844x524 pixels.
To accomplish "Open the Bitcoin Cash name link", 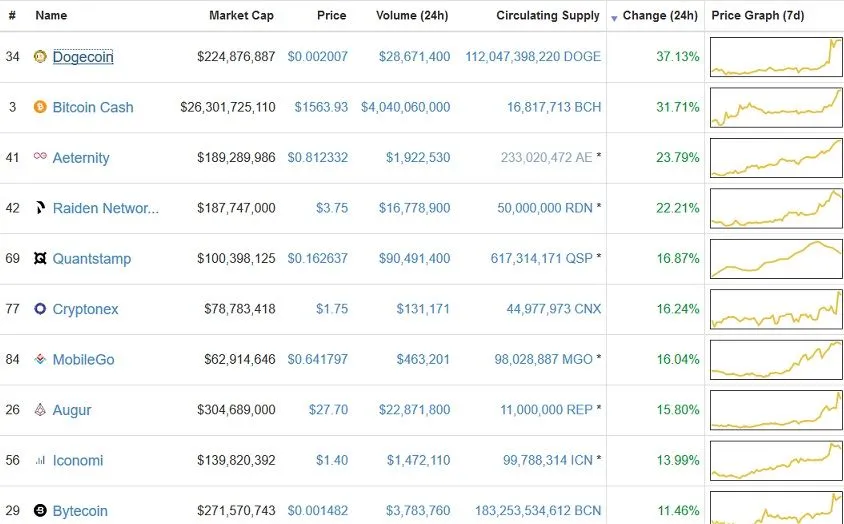I will point(93,107).
